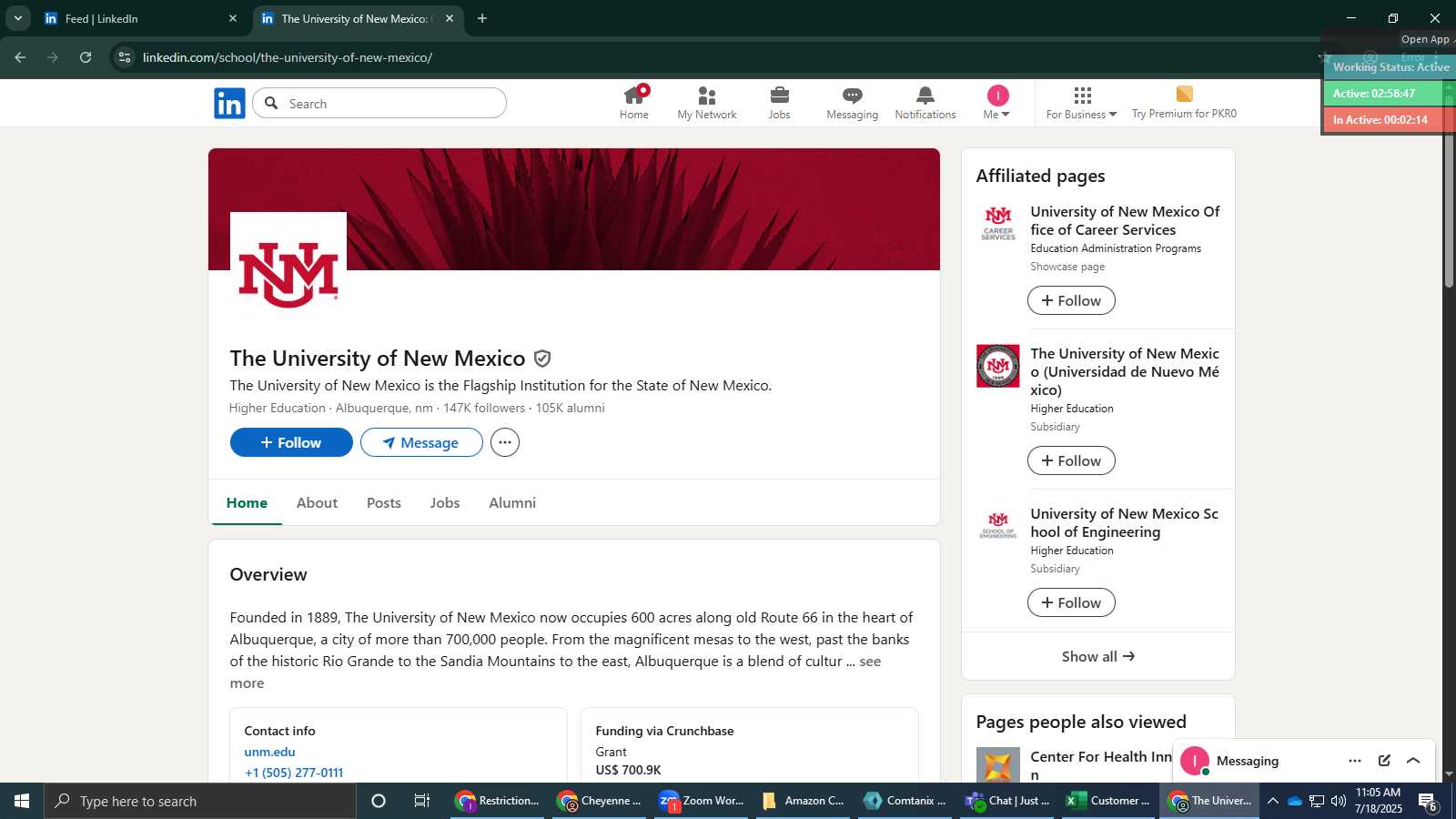Follow UNM School of Engineering
The image size is (1456, 819).
(x=1071, y=602)
